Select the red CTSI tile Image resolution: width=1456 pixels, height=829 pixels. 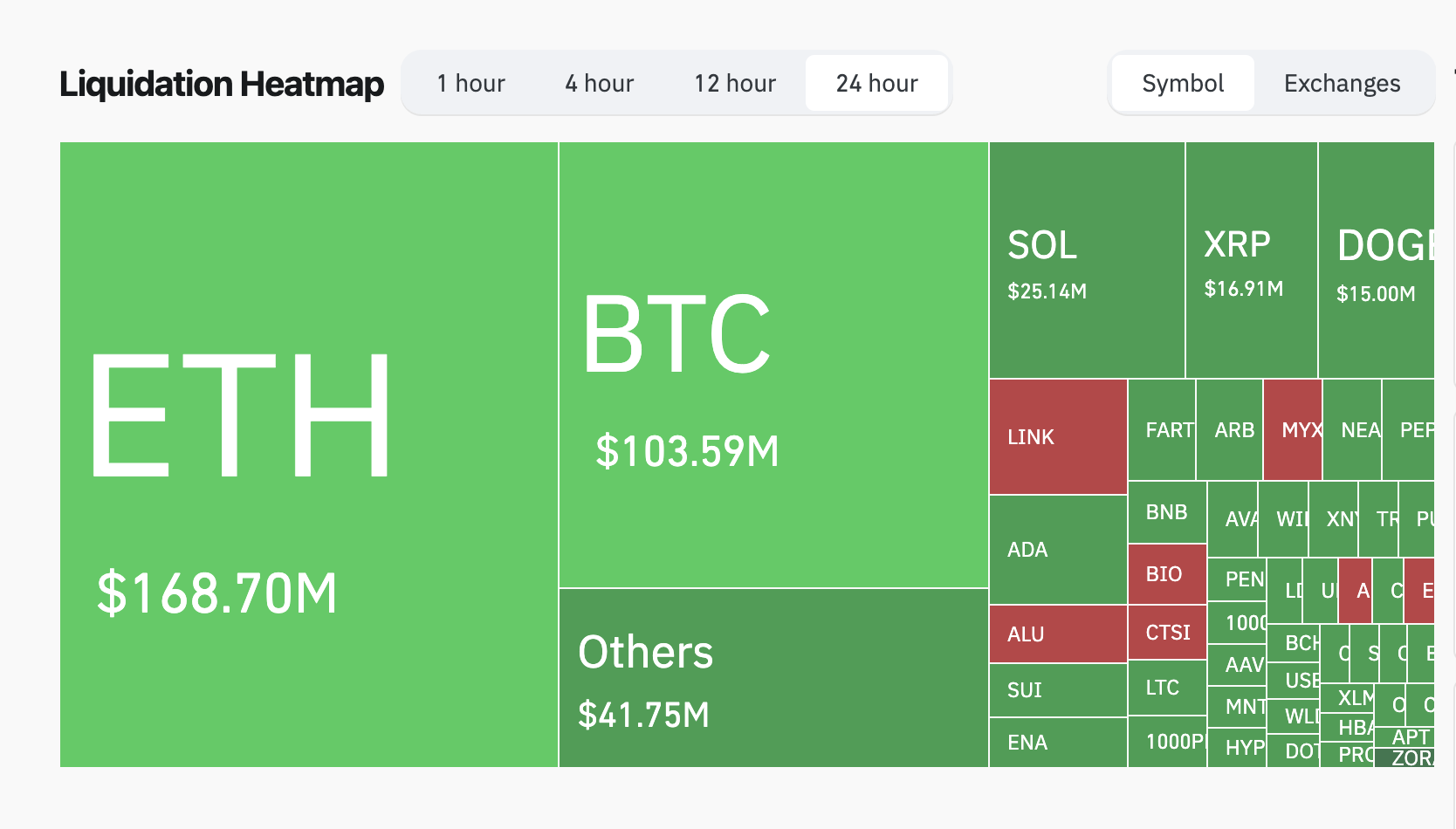pos(1167,632)
